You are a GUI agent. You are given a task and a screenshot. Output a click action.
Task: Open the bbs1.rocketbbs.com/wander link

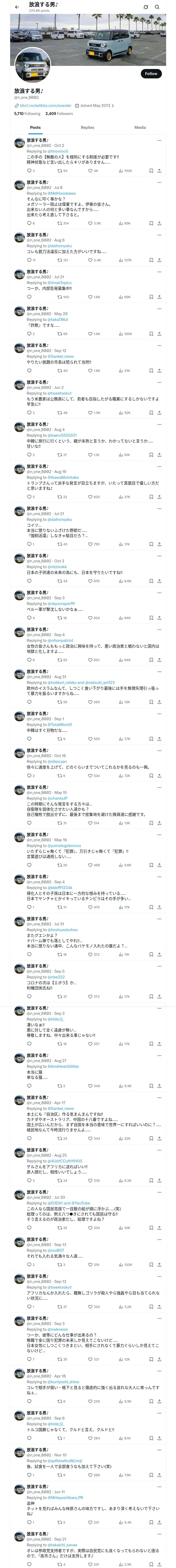[x=46, y=105]
